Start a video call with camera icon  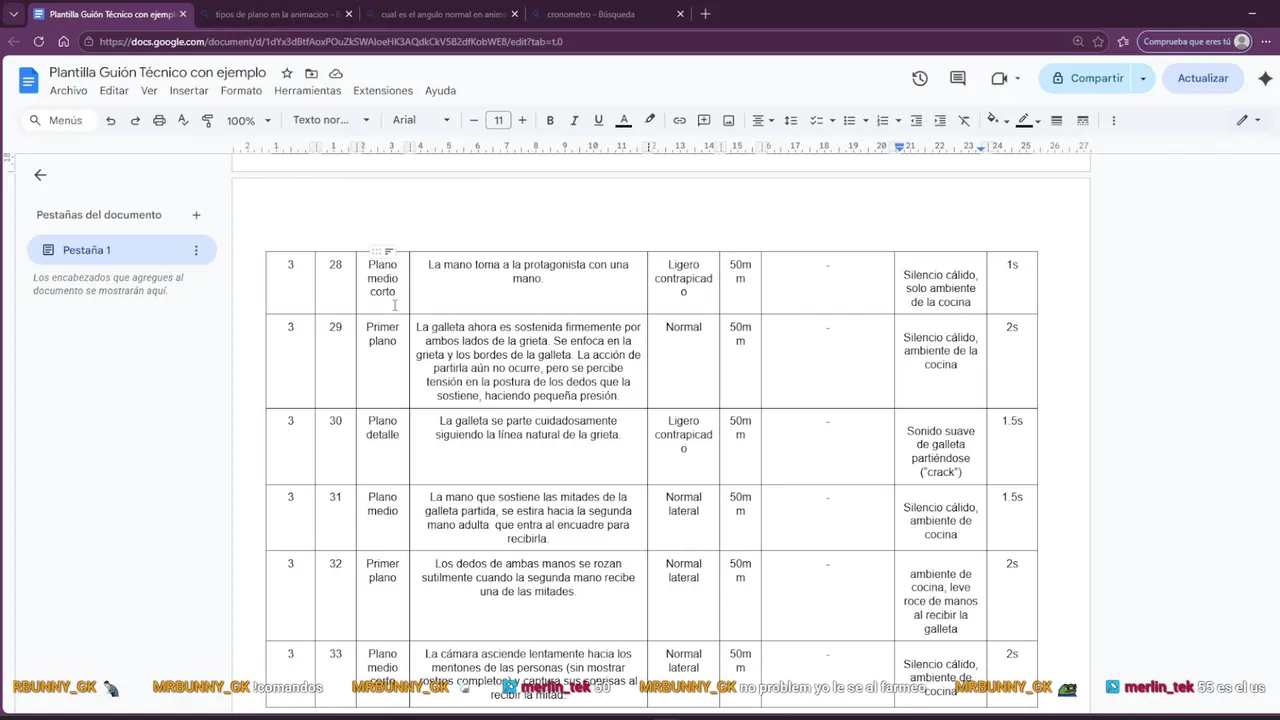999,78
